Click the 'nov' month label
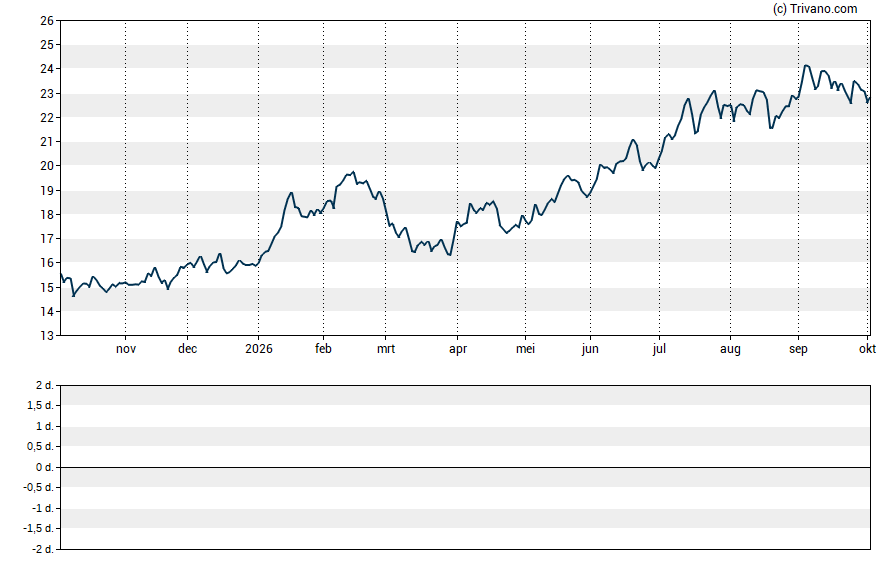888x565 pixels. point(126,349)
